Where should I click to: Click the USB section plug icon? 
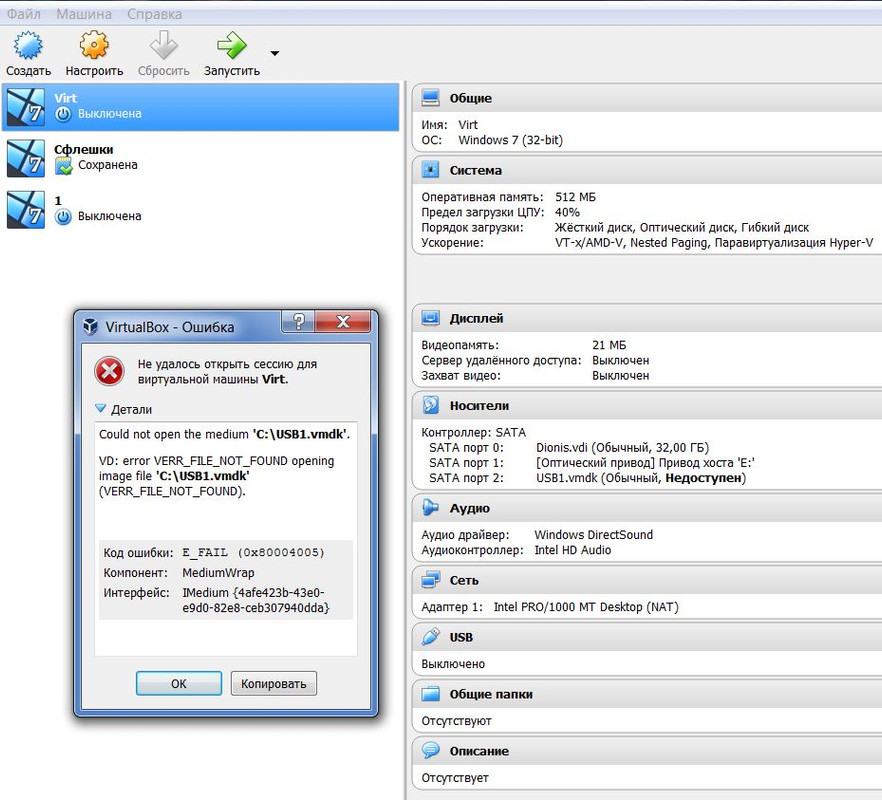point(431,636)
